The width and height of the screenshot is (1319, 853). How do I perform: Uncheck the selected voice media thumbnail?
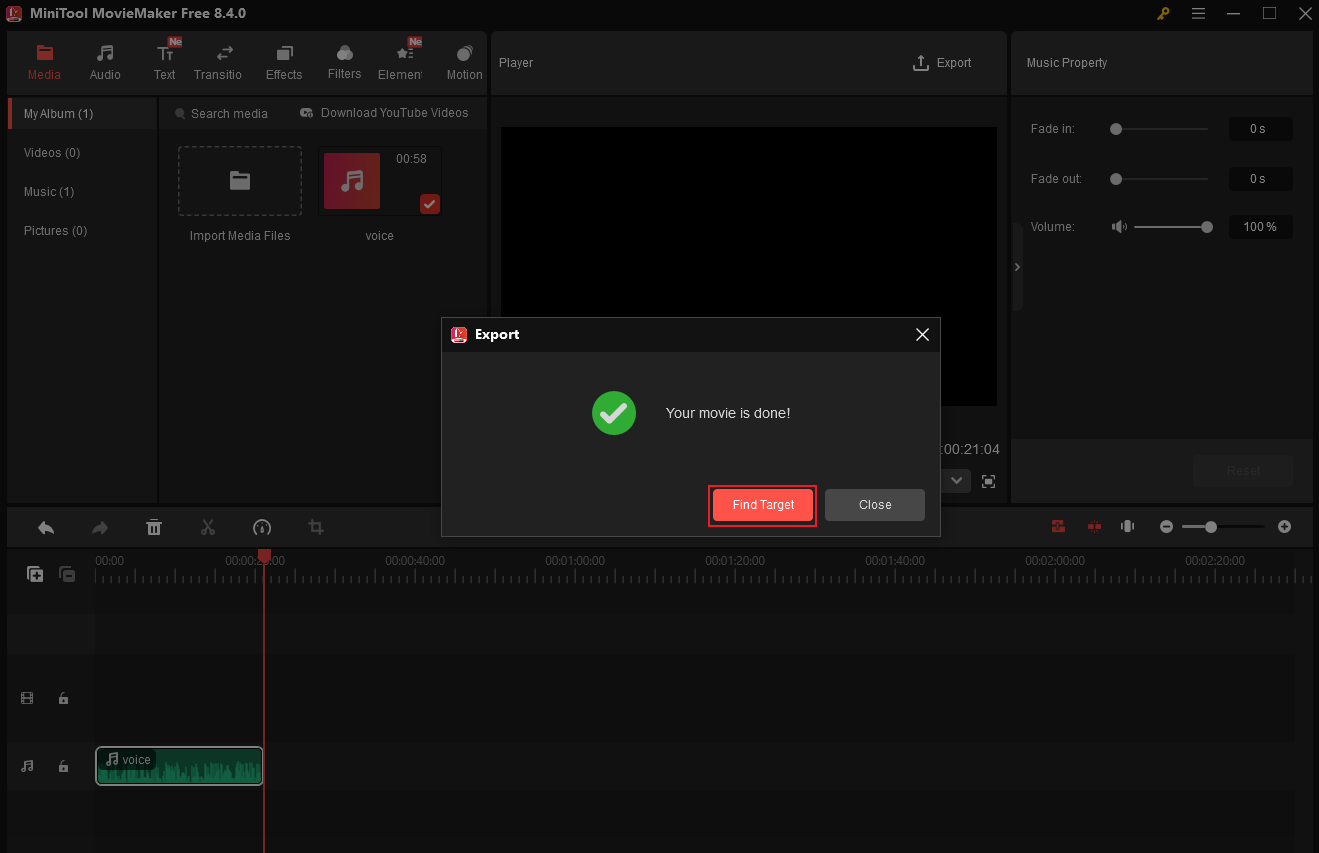pos(429,204)
